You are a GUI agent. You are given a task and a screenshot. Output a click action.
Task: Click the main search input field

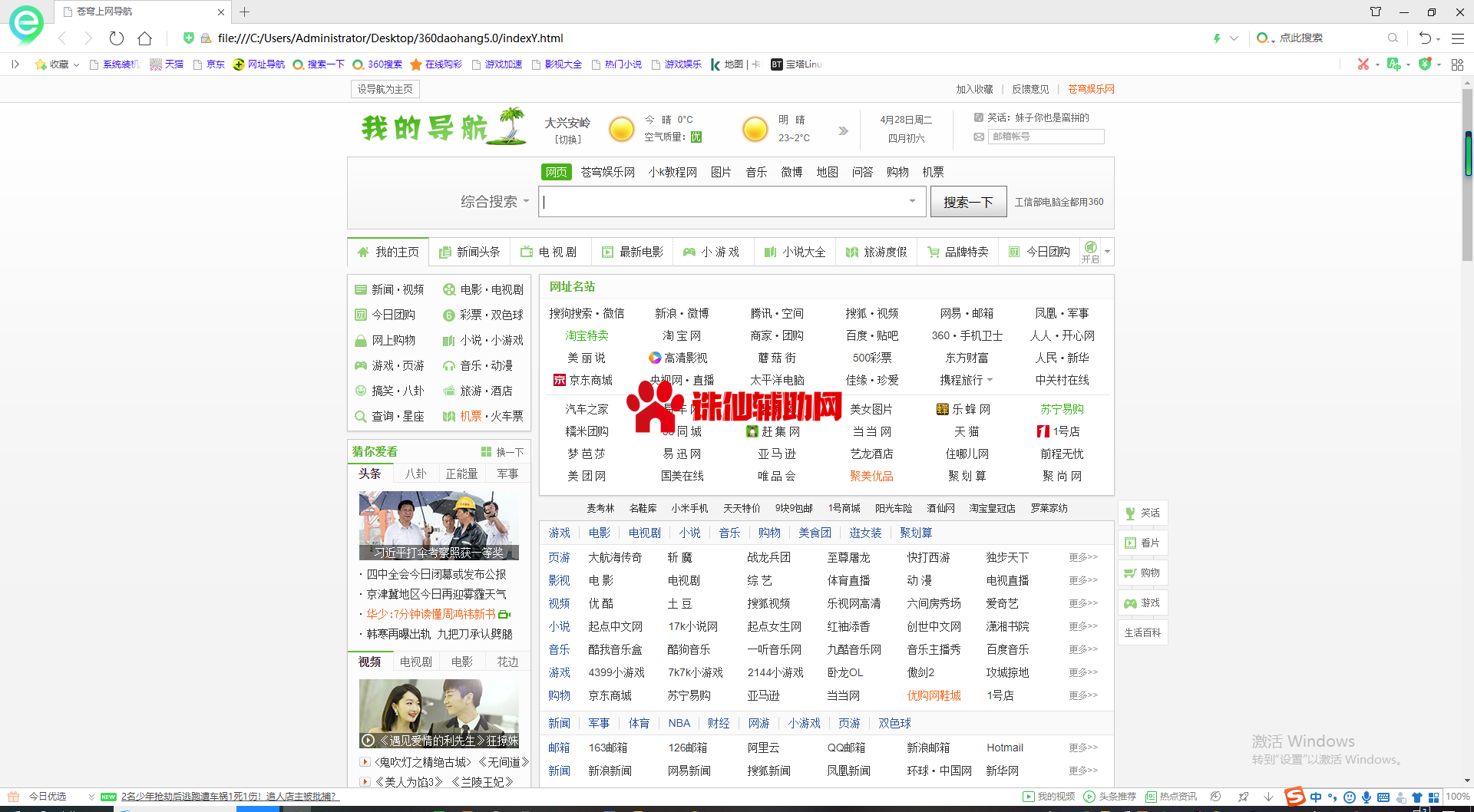[x=732, y=202]
